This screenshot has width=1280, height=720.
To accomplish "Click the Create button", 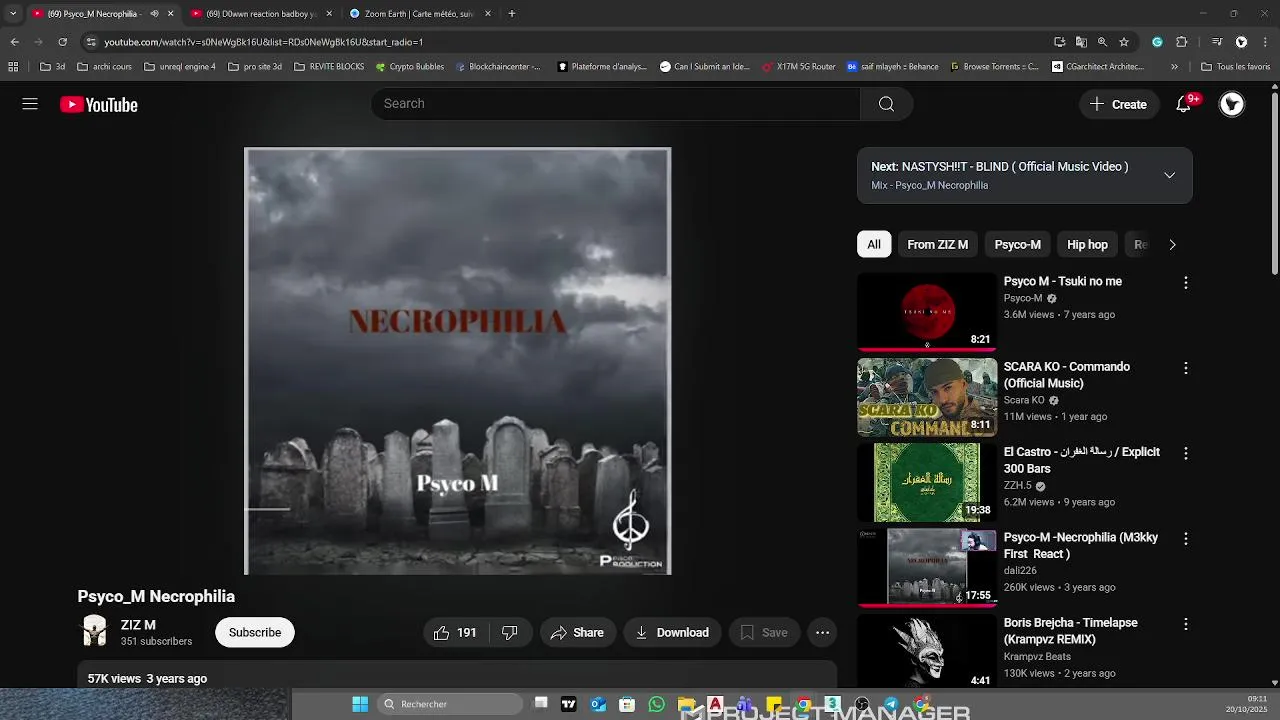I will coord(1118,104).
